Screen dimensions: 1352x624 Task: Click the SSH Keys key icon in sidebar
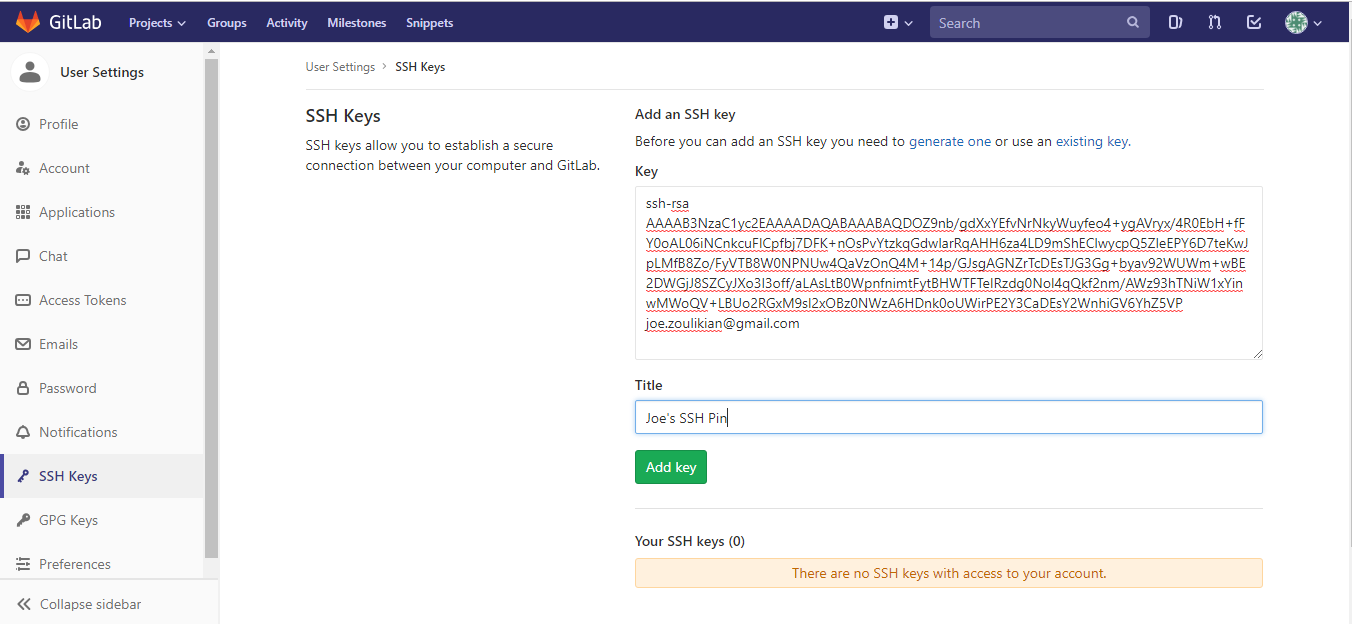click(23, 476)
